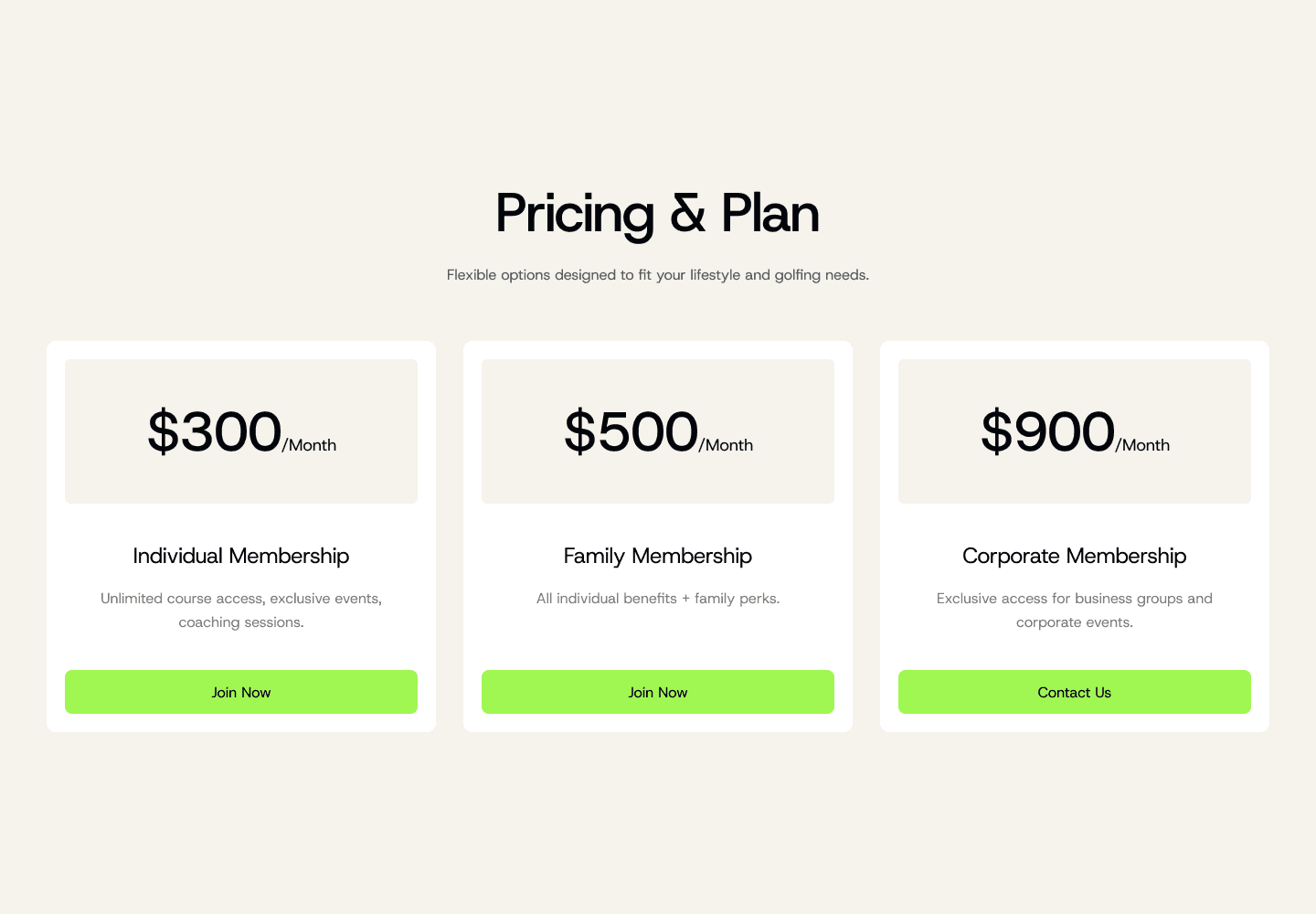Click Join Now for Individual Membership
This screenshot has width=1316, height=914.
pos(240,692)
